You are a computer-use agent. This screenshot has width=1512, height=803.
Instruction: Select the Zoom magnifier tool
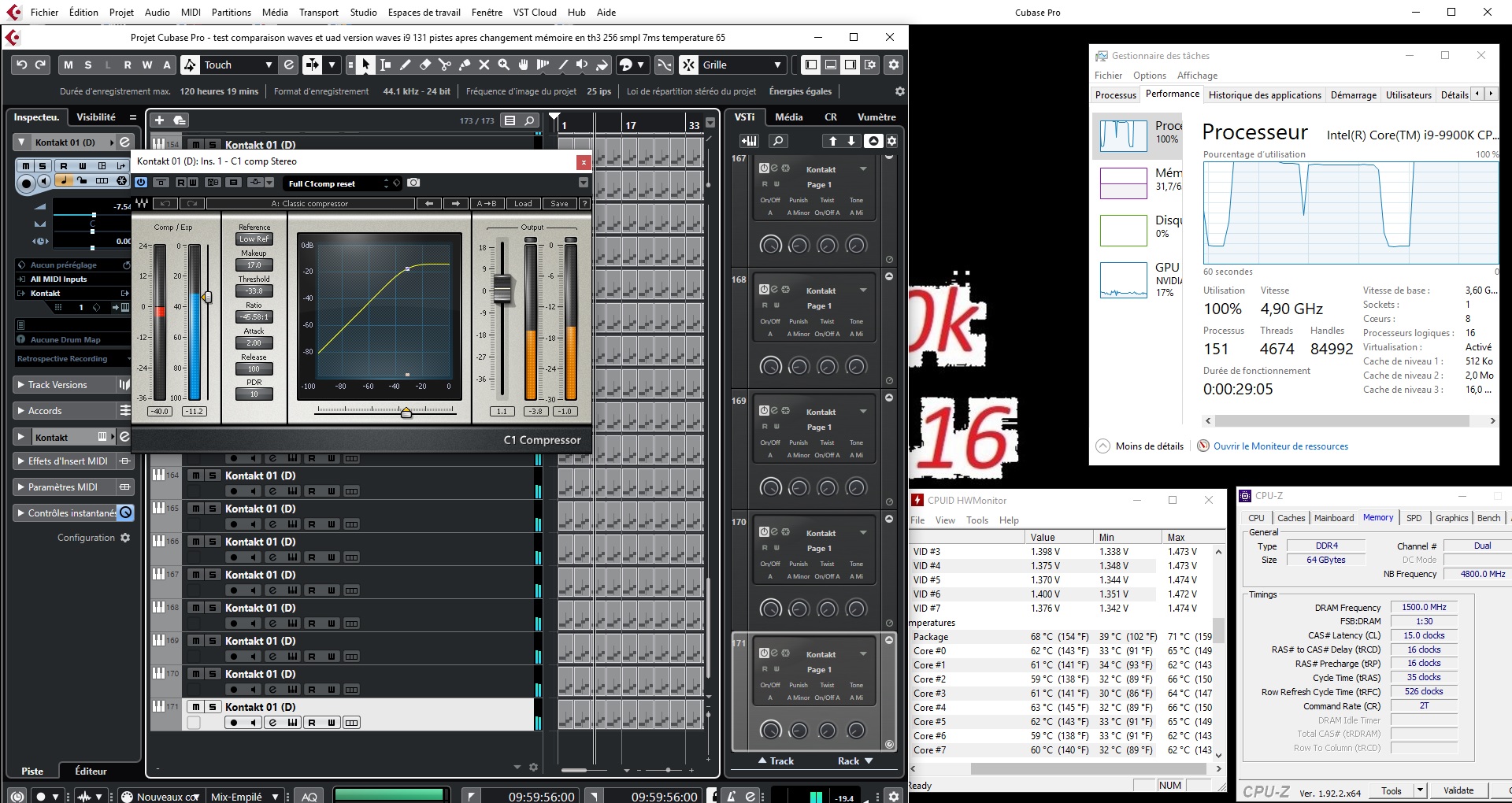coord(504,65)
